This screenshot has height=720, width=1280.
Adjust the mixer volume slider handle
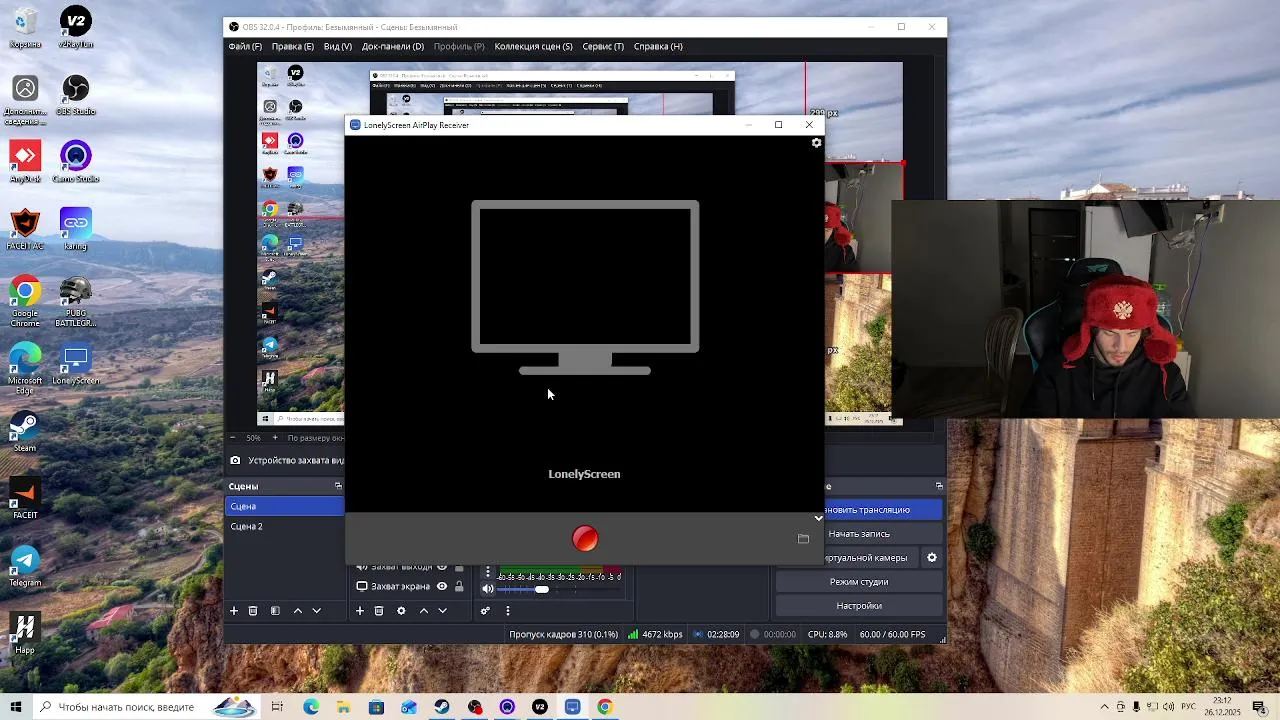click(x=541, y=589)
